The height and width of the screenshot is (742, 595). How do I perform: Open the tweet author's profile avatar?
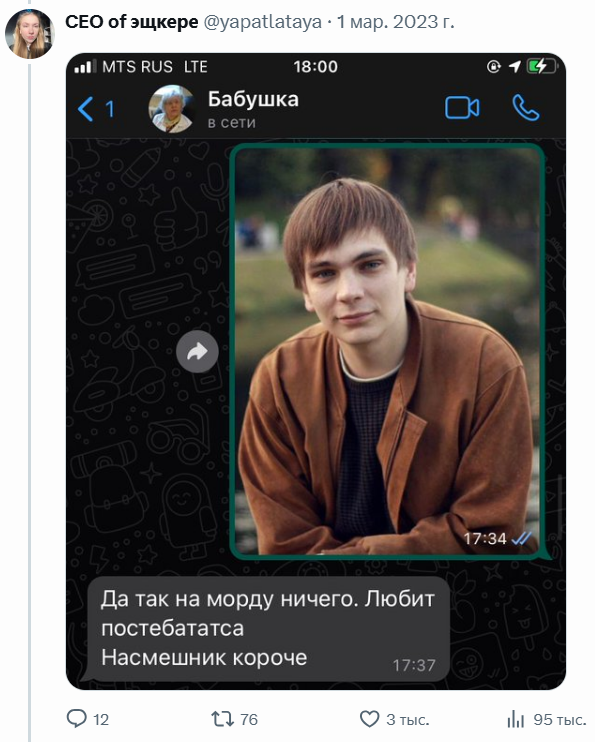pos(29,34)
